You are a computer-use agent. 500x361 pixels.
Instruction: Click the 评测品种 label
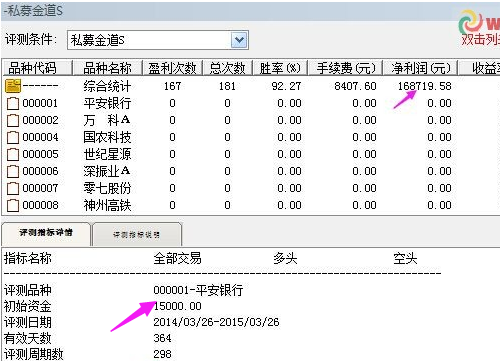point(28,290)
